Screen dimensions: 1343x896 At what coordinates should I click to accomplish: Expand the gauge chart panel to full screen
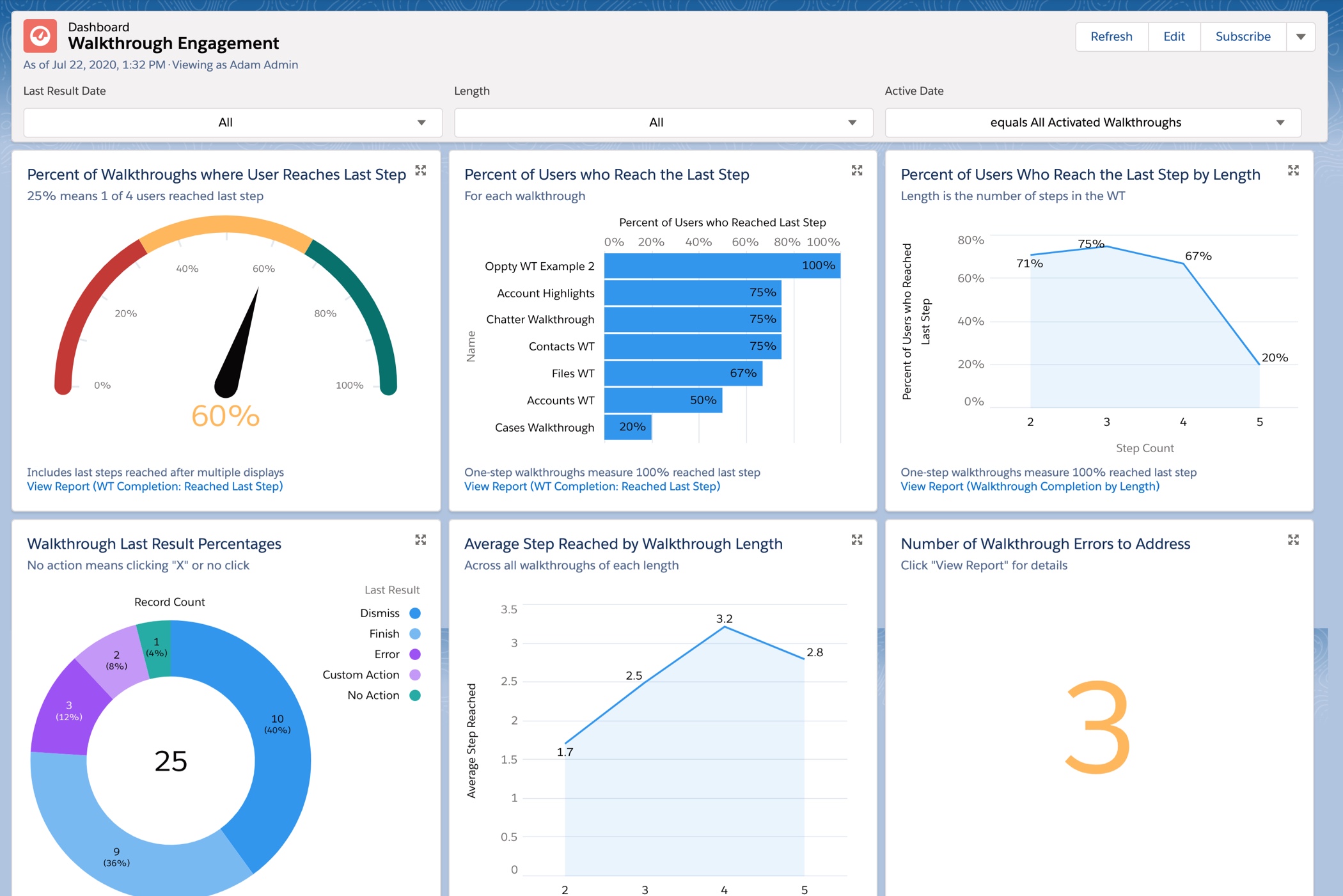pyautogui.click(x=421, y=171)
